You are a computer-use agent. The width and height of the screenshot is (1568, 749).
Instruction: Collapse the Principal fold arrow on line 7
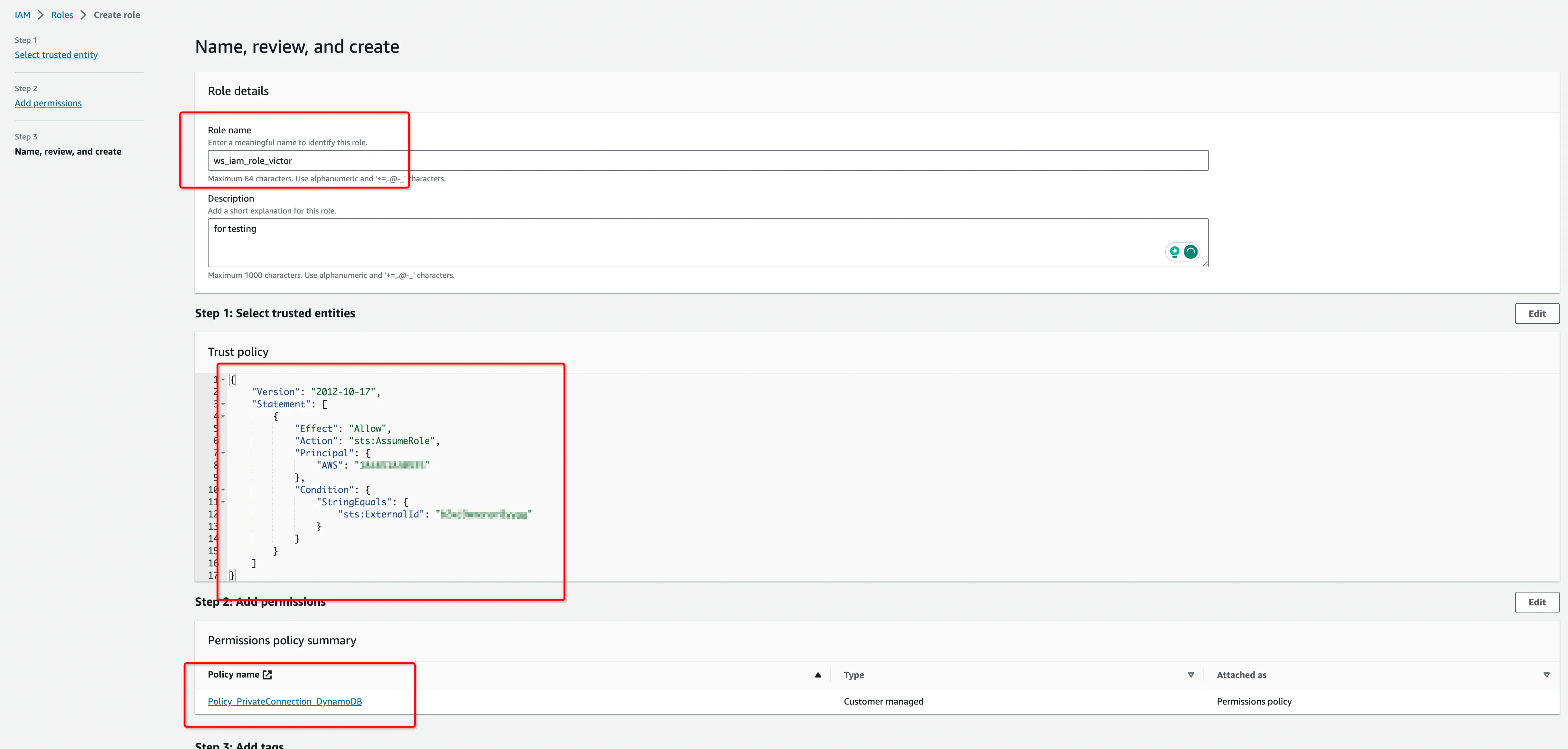pos(223,453)
